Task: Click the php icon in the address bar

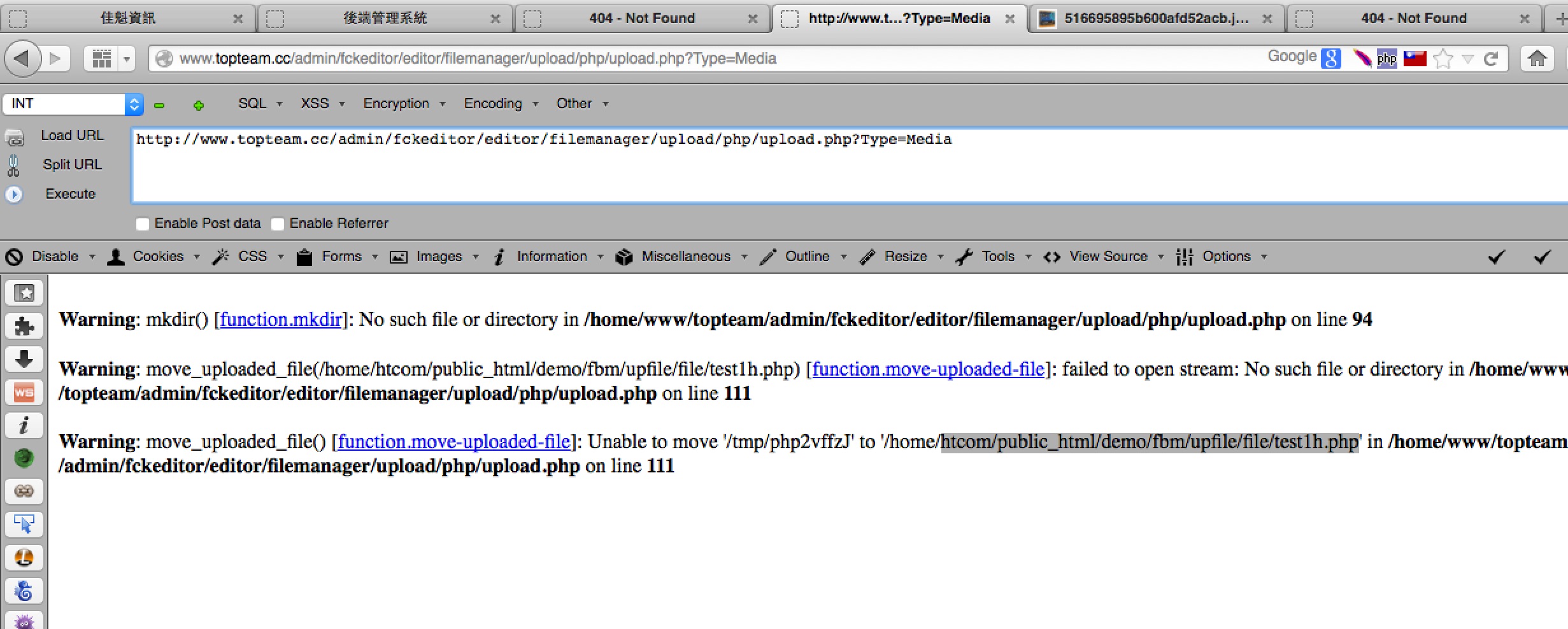Action: tap(1386, 59)
